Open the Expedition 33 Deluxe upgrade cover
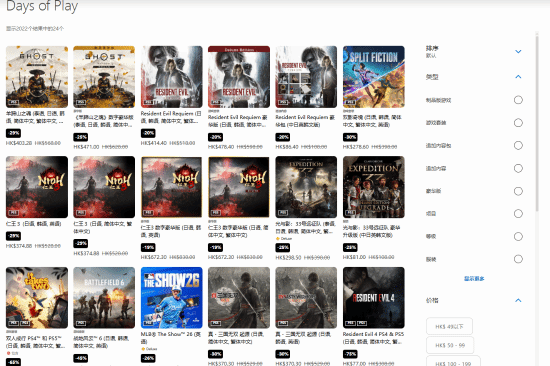Screen dimensions: 550x366 click(374, 187)
